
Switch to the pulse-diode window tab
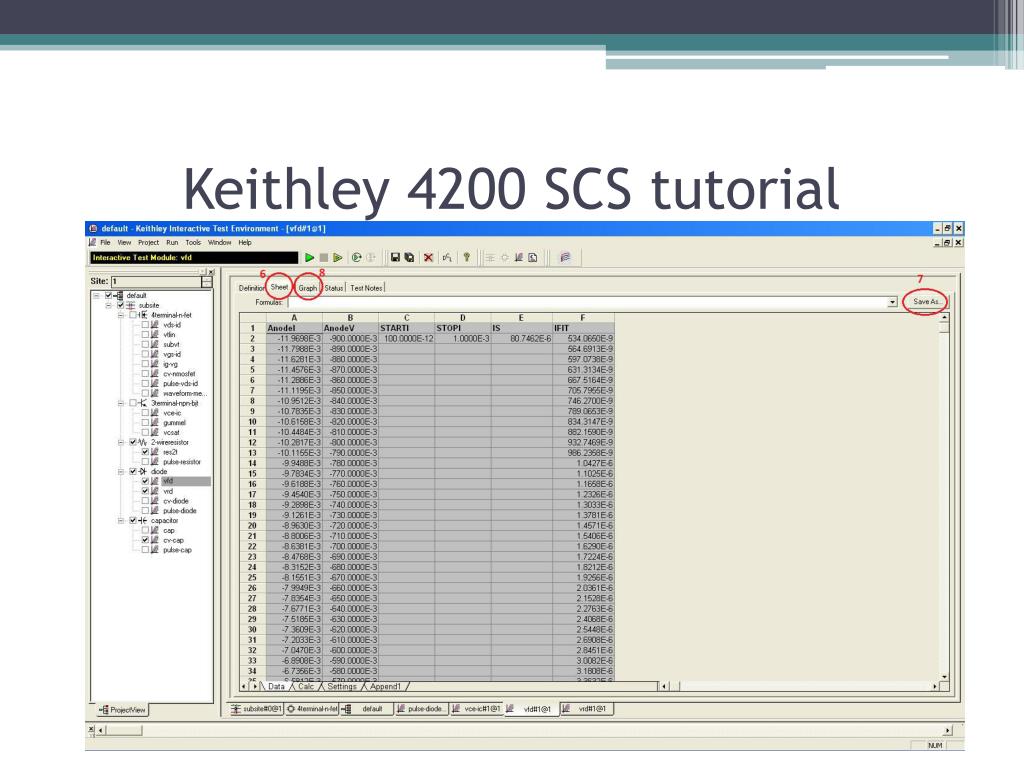[421, 709]
